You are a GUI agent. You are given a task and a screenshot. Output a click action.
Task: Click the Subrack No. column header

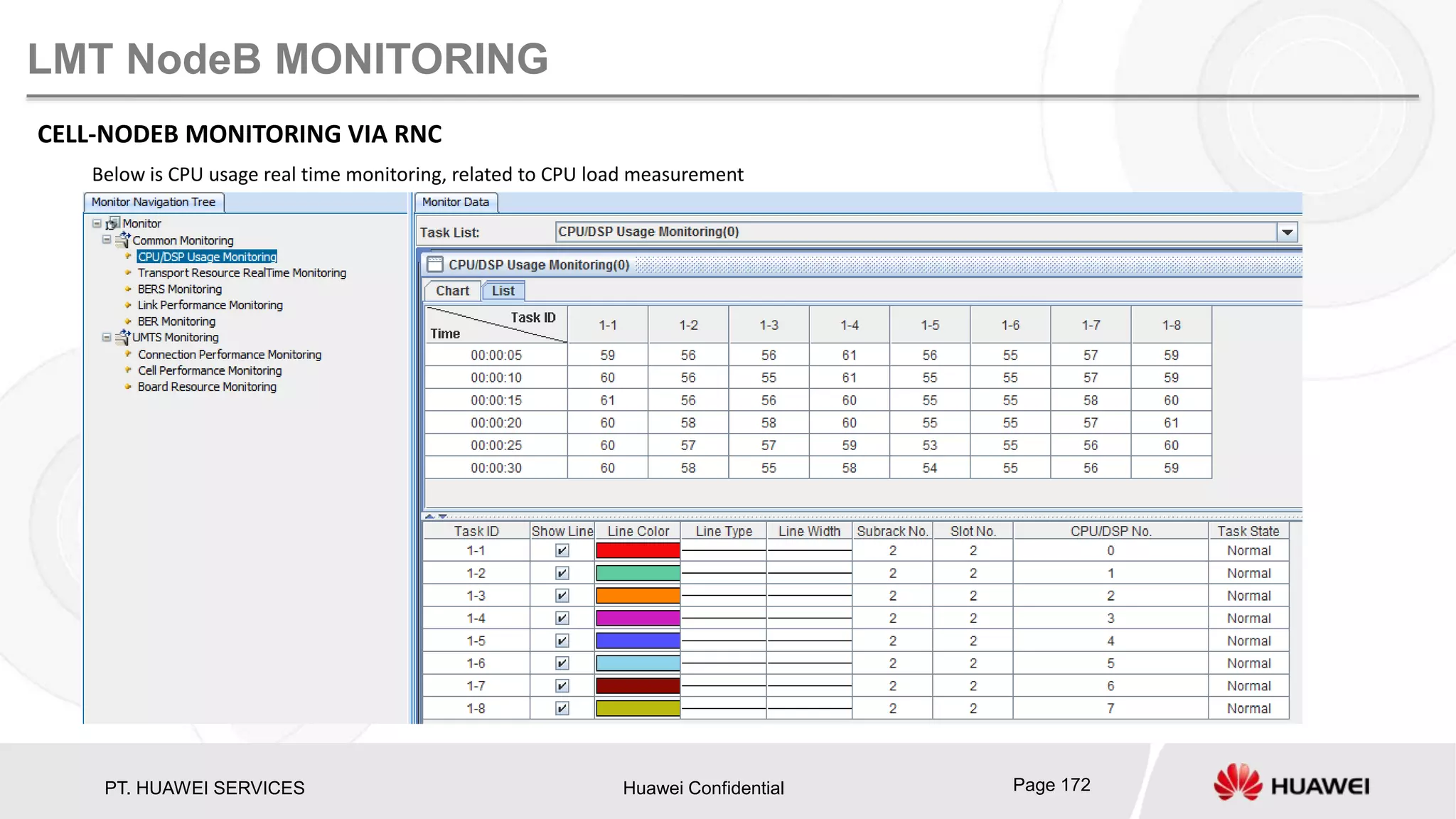tap(892, 531)
